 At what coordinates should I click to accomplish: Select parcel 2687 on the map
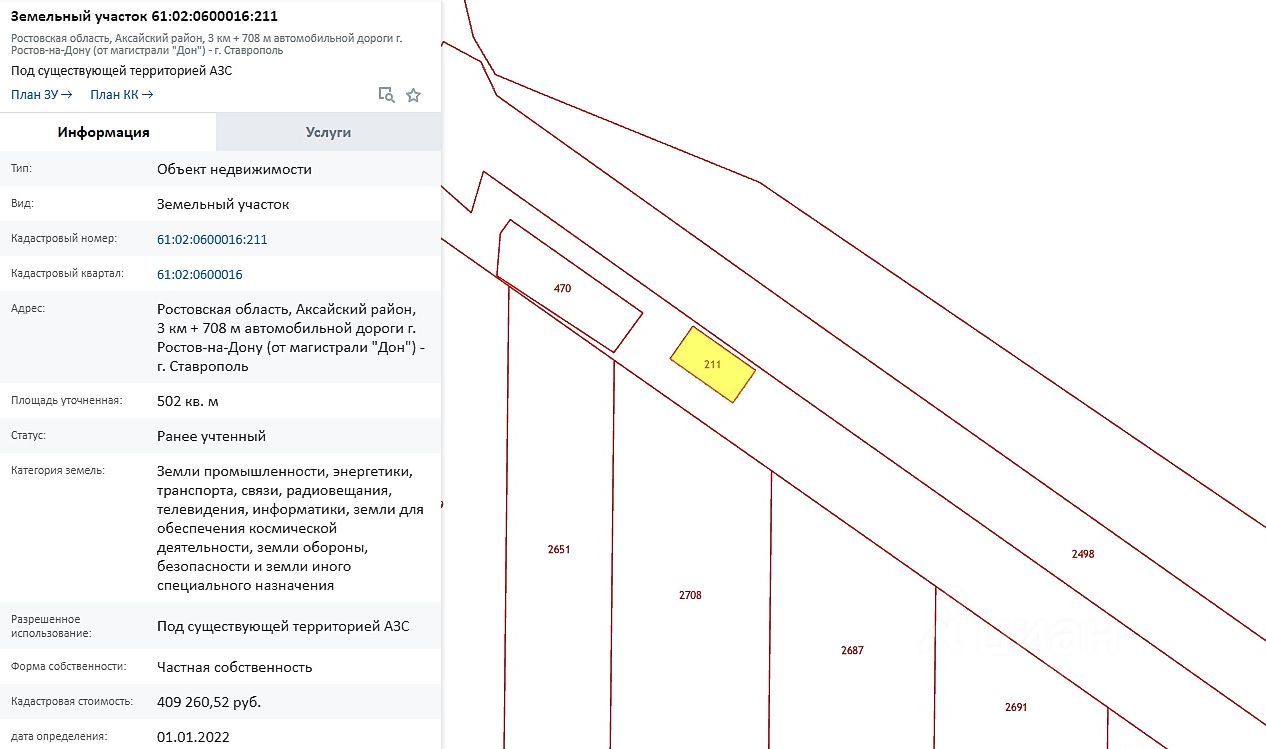click(852, 650)
